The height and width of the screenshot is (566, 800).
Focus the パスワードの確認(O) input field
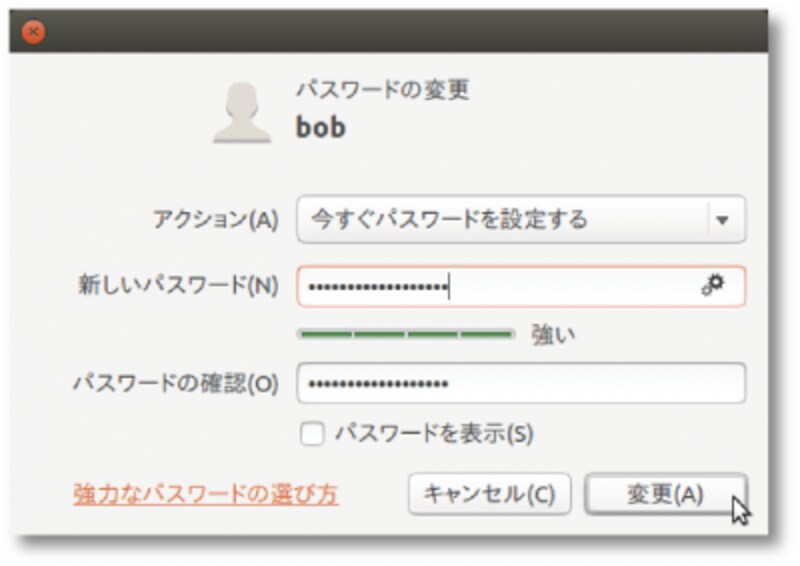[x=521, y=383]
